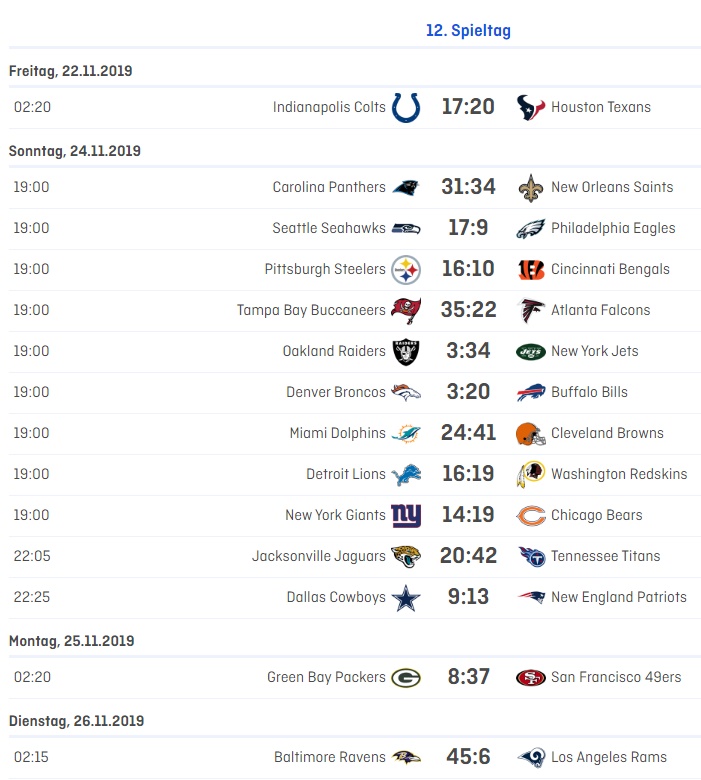
Task: Open the 45:6 Ravens–Rams score
Action: pos(468,757)
